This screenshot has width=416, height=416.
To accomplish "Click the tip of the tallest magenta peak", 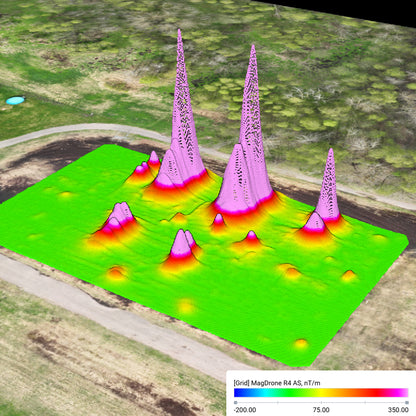I will [179, 31].
